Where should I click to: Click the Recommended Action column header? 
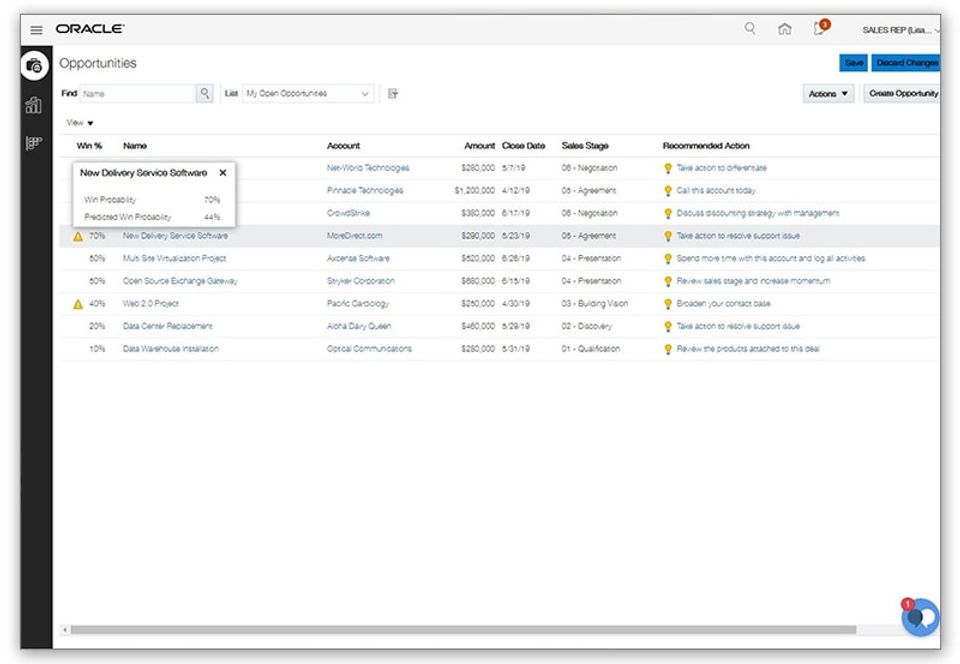[706, 146]
